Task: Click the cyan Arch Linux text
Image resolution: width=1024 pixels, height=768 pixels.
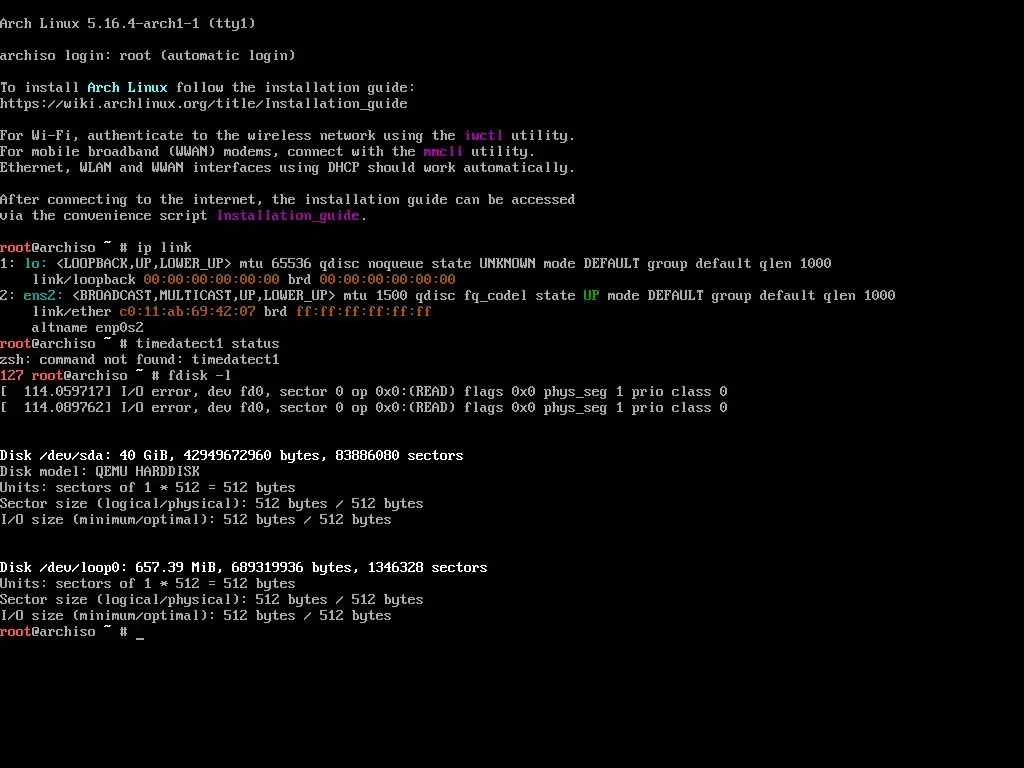Action: click(x=127, y=88)
